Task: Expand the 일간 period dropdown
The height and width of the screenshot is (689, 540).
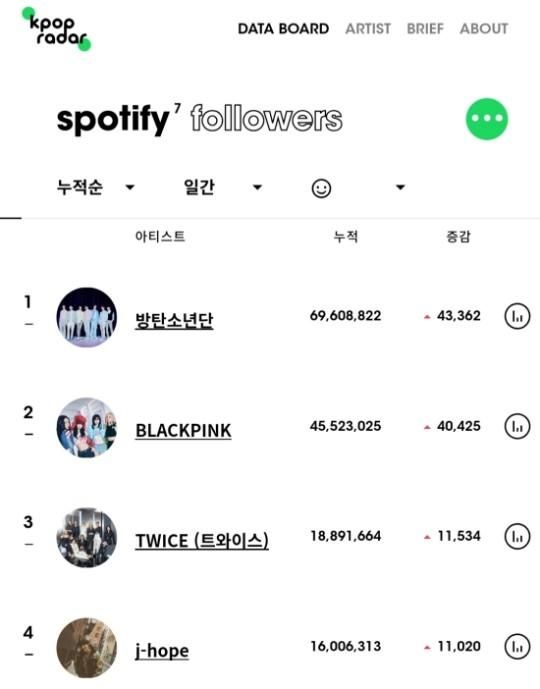Action: (x=257, y=188)
